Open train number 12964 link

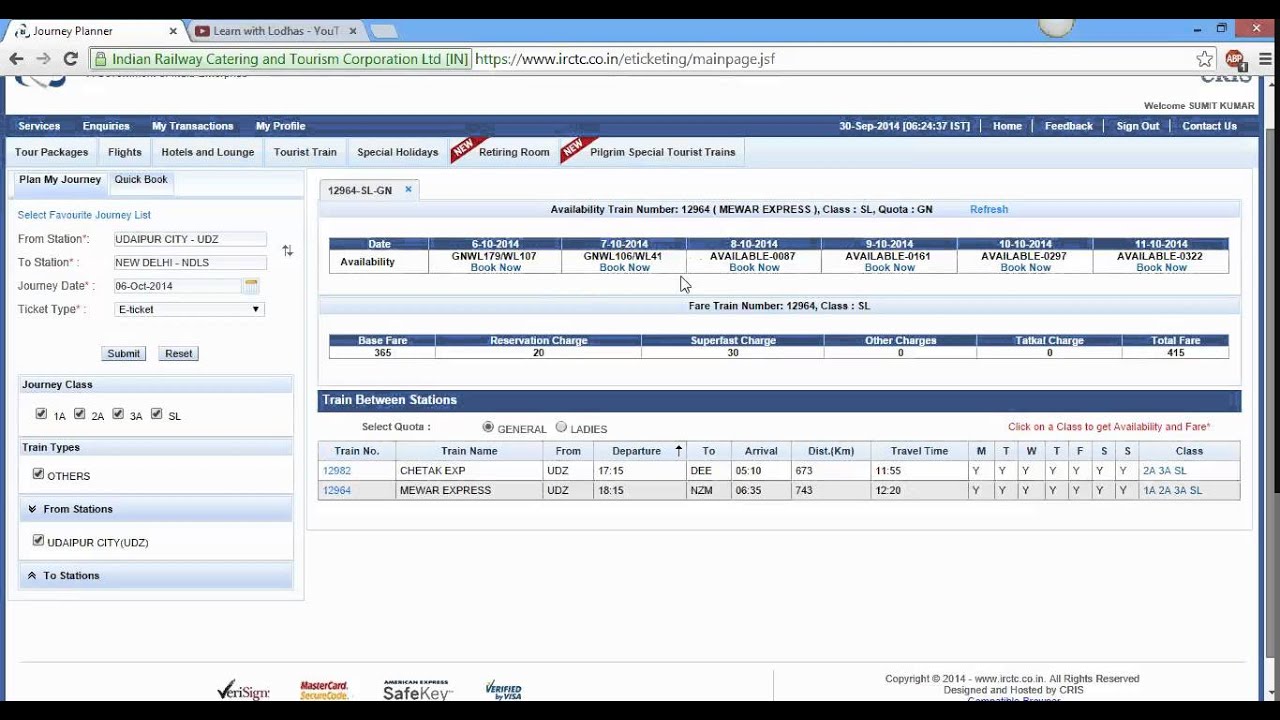[x=337, y=490]
